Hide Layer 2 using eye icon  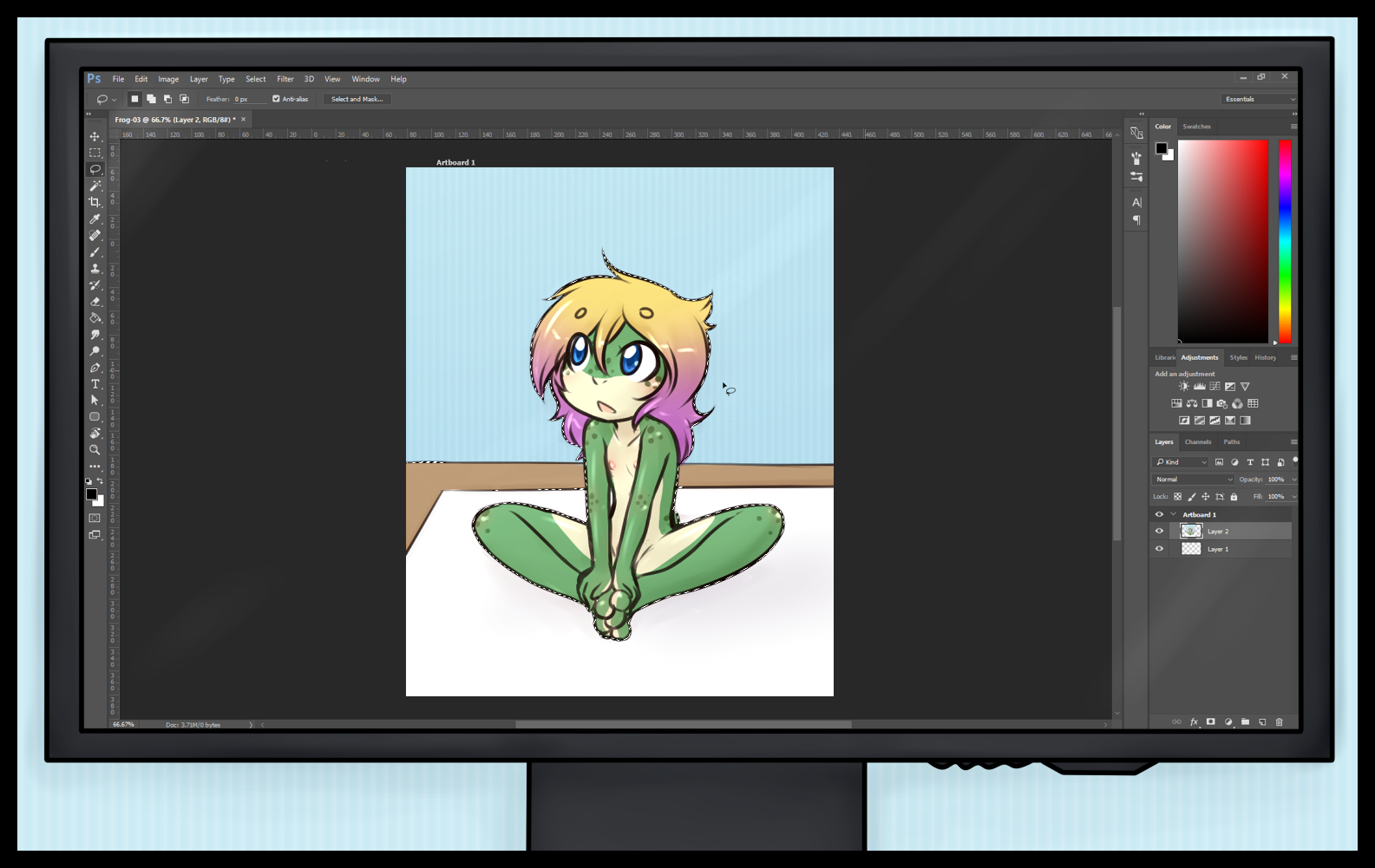click(1159, 532)
